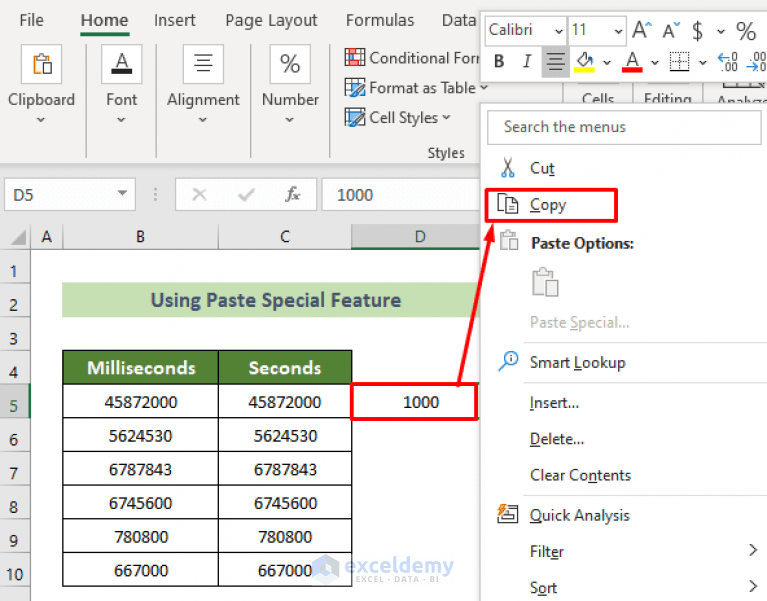
Task: Click the Search the menus field
Action: tap(624, 127)
